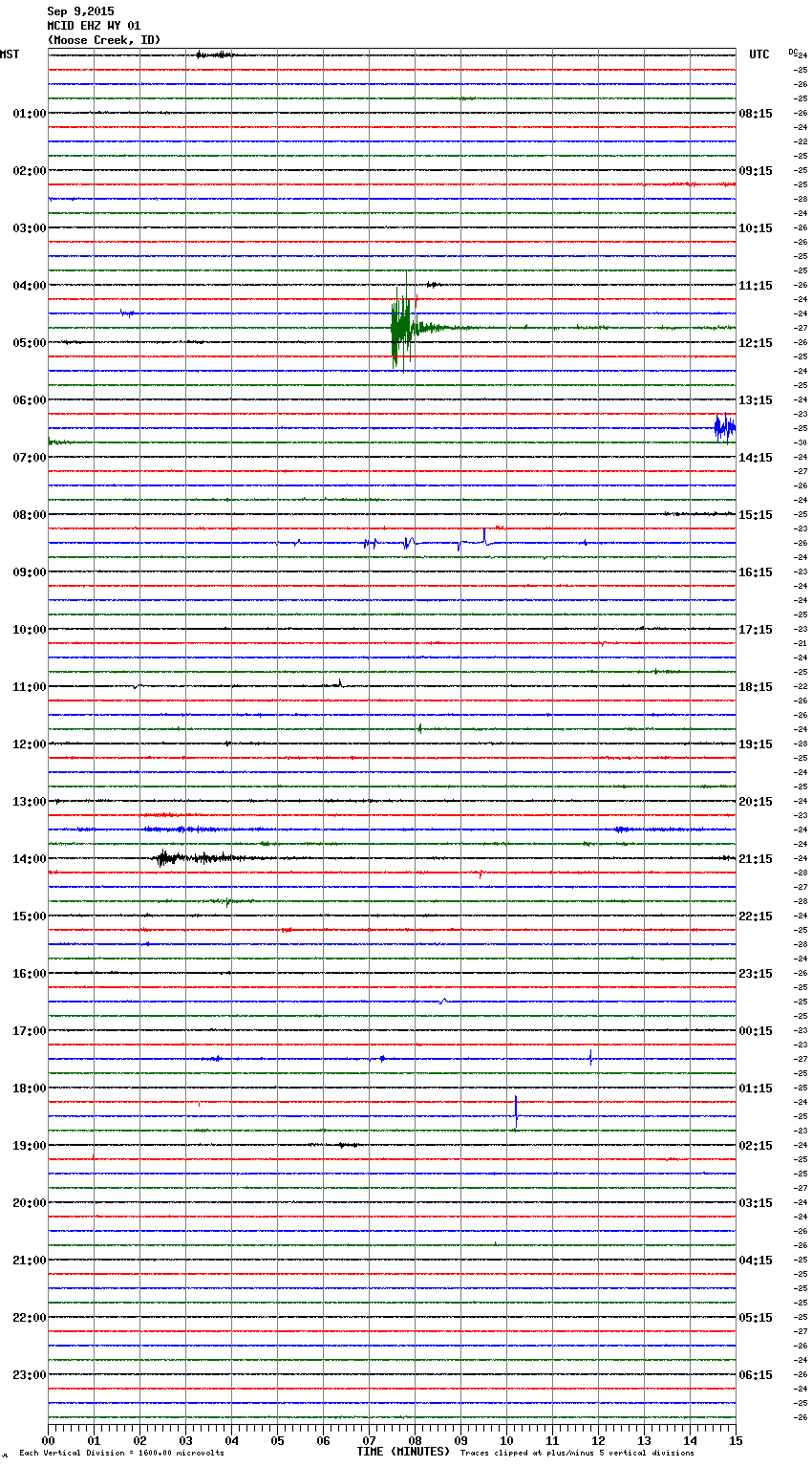Click the 02:15 UTC time label
812x1466 pixels.
click(756, 1146)
